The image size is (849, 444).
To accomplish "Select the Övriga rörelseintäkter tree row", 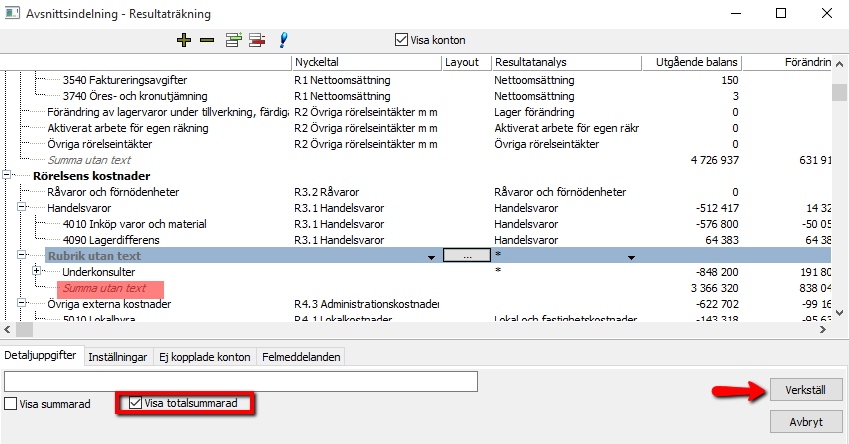I will [x=100, y=144].
